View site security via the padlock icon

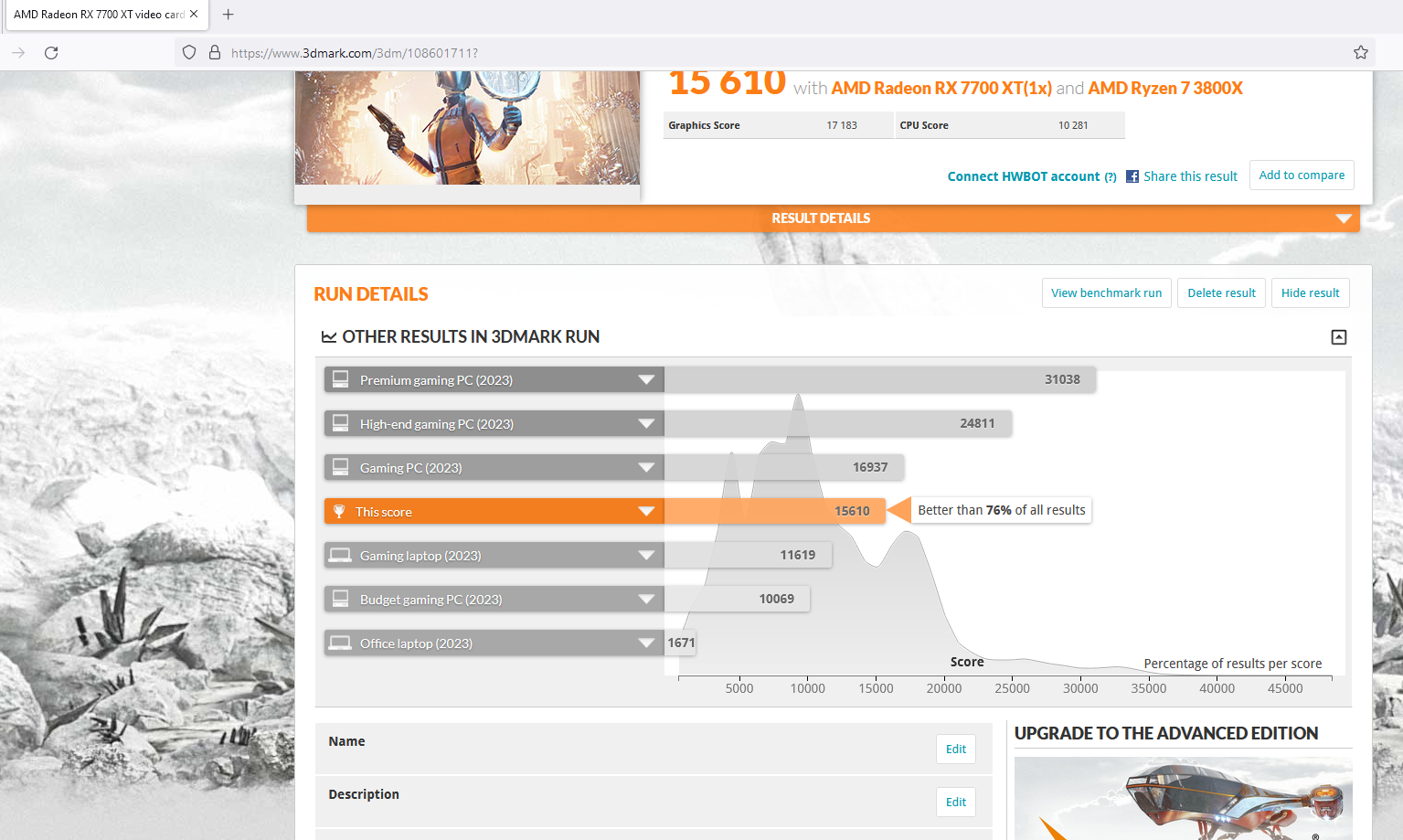[215, 53]
